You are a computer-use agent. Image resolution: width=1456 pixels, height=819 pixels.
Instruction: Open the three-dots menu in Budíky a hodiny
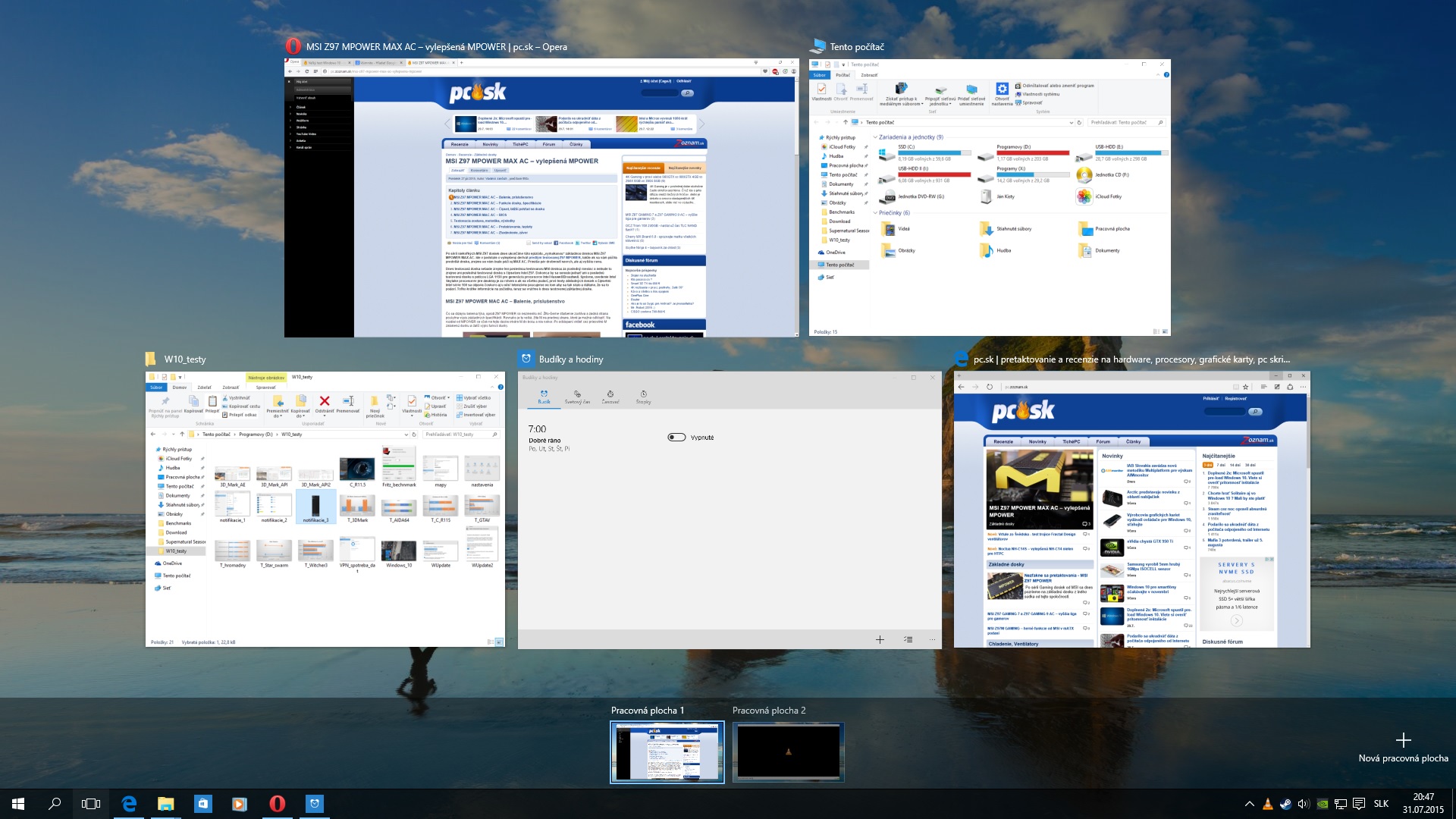pyautogui.click(x=932, y=639)
